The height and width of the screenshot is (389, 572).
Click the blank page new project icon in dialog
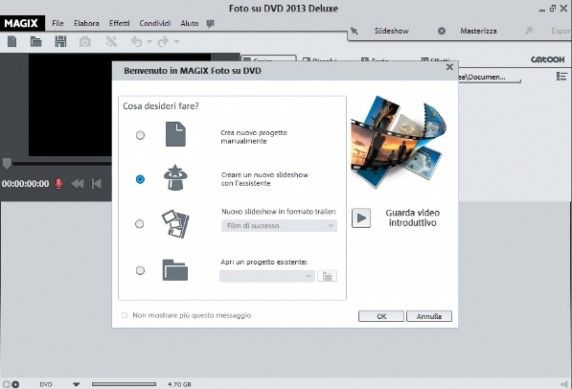[x=175, y=134]
